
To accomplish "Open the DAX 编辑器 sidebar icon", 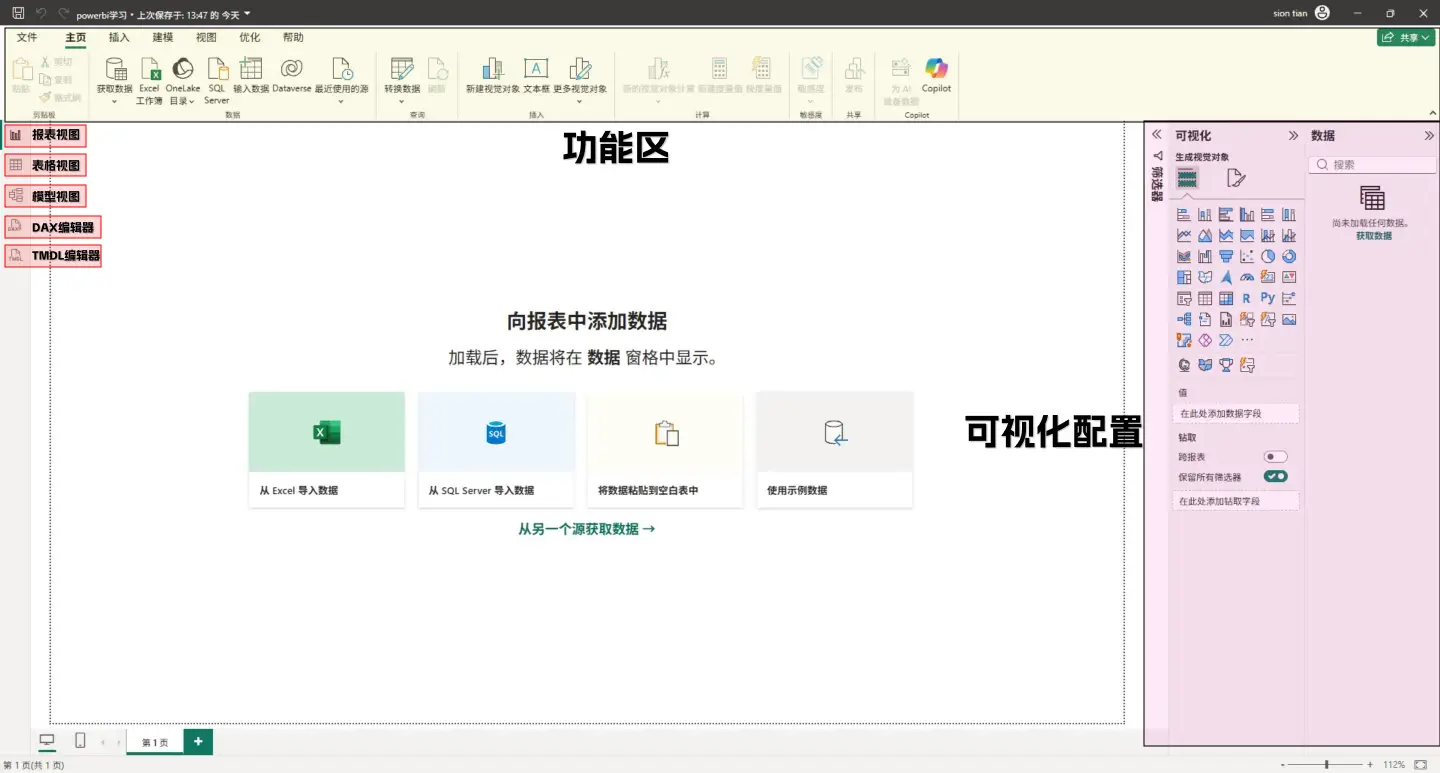I will point(16,227).
